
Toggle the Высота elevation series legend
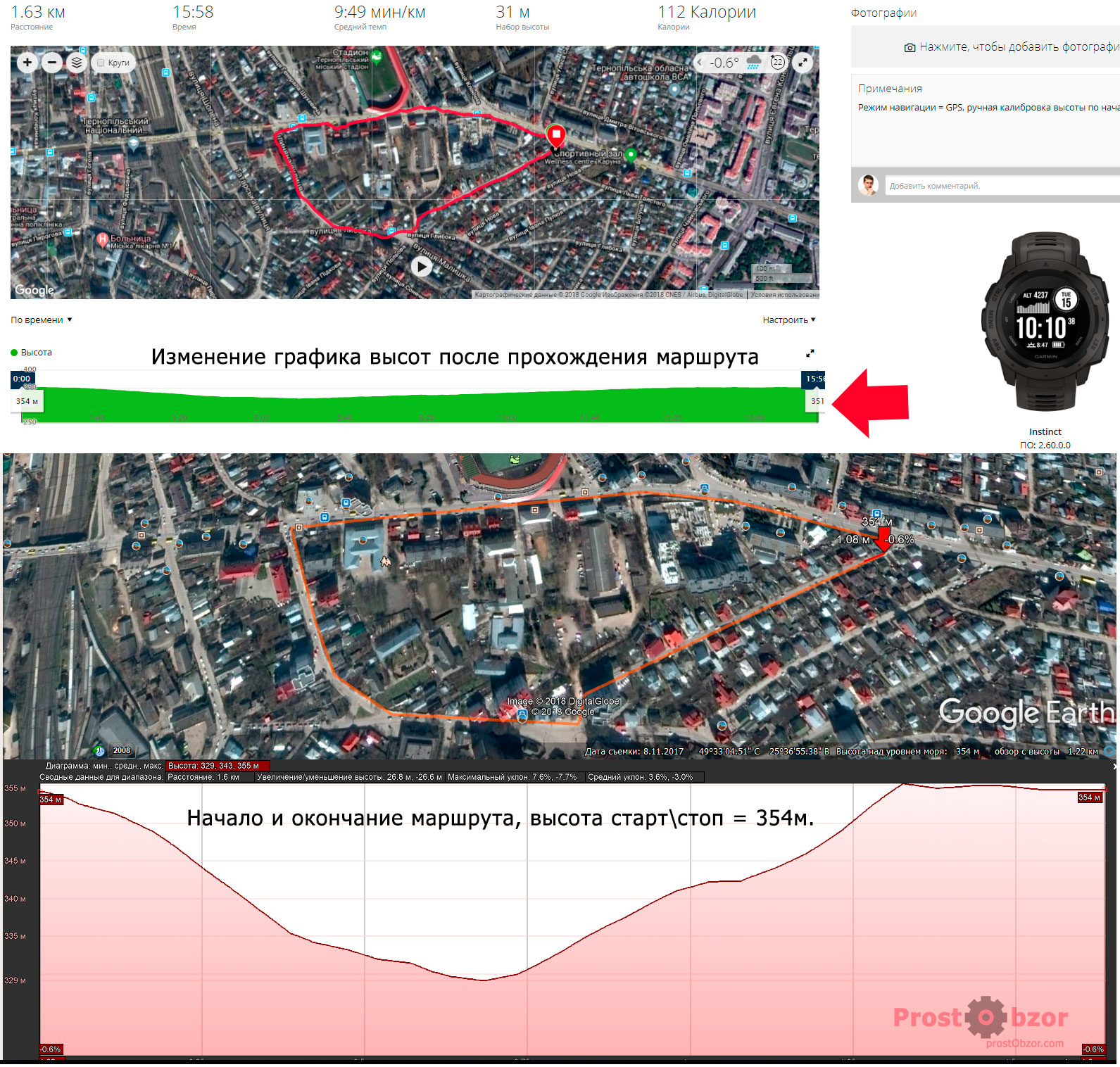[32, 353]
